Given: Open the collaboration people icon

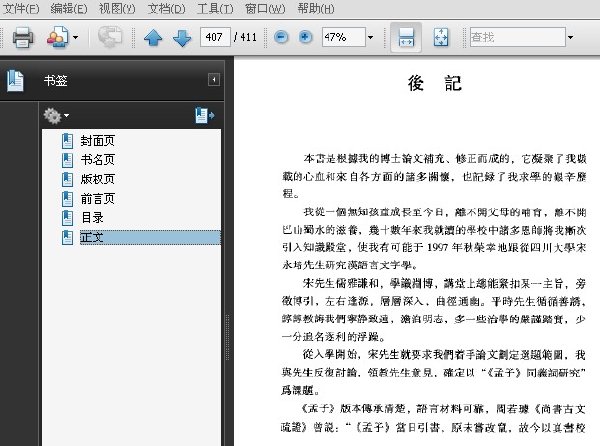Looking at the screenshot, I should coord(57,37).
